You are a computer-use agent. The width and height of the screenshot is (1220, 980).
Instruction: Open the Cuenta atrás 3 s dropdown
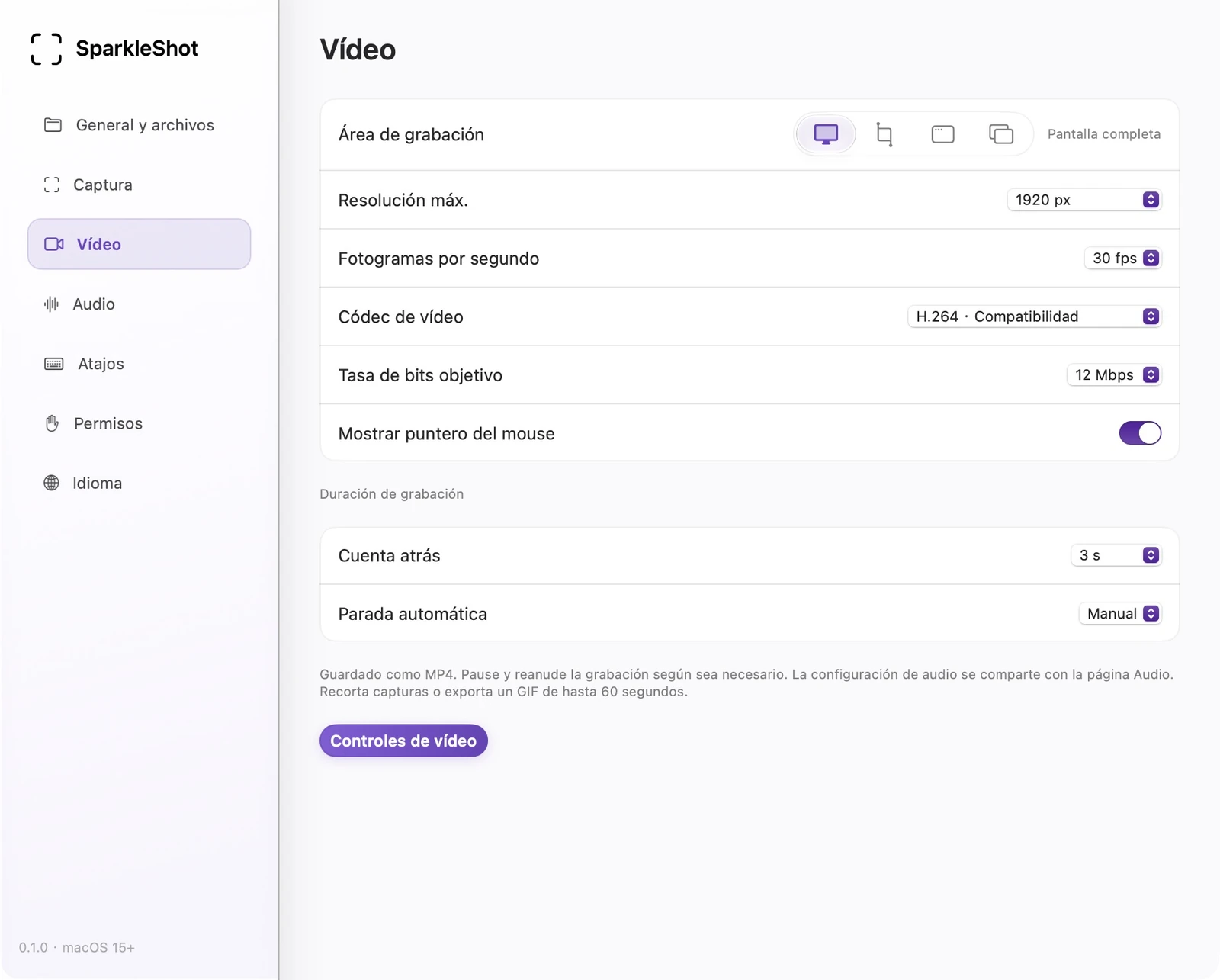1116,555
